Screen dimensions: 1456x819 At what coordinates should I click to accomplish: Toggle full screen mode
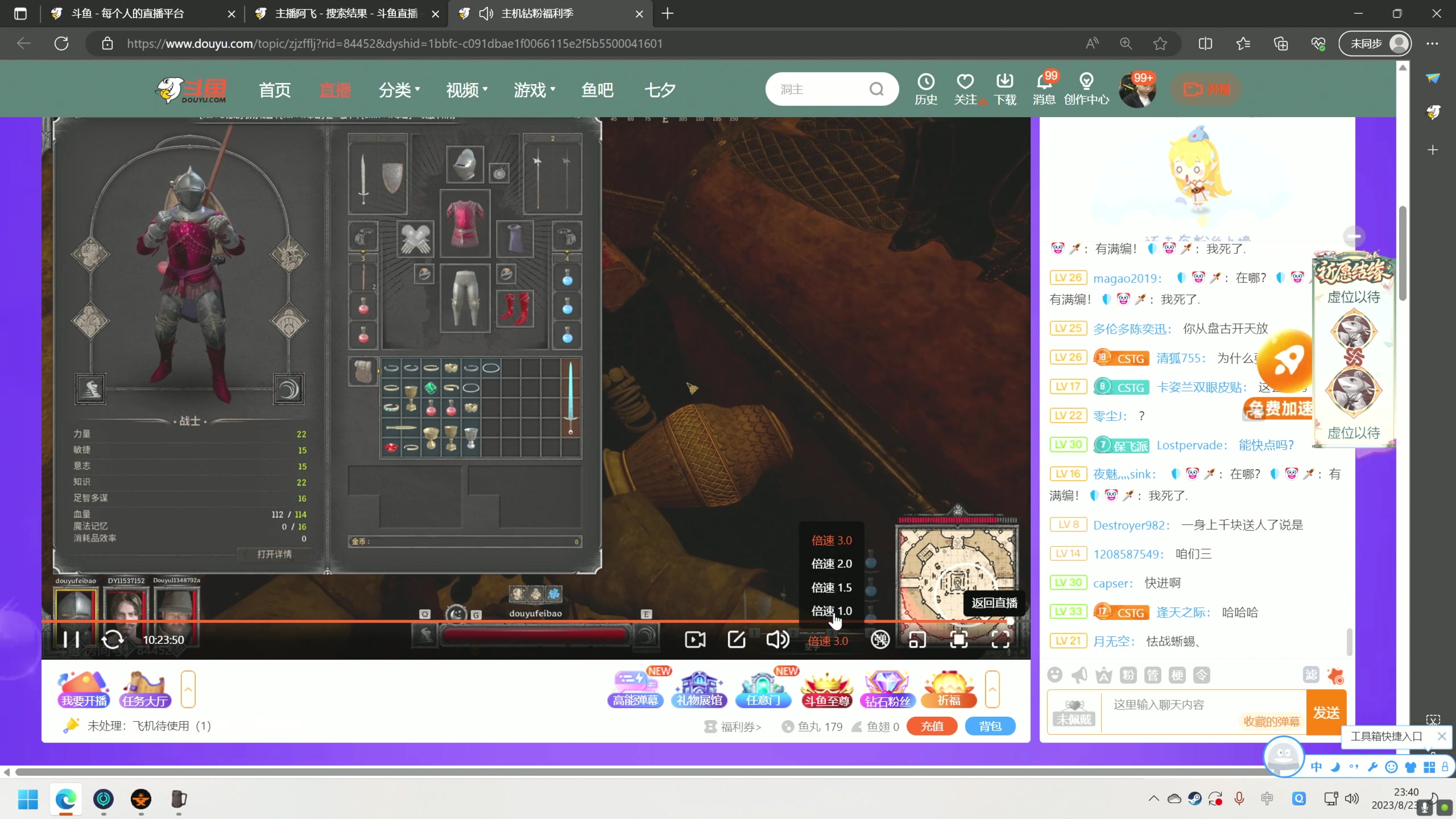pos(1000,640)
